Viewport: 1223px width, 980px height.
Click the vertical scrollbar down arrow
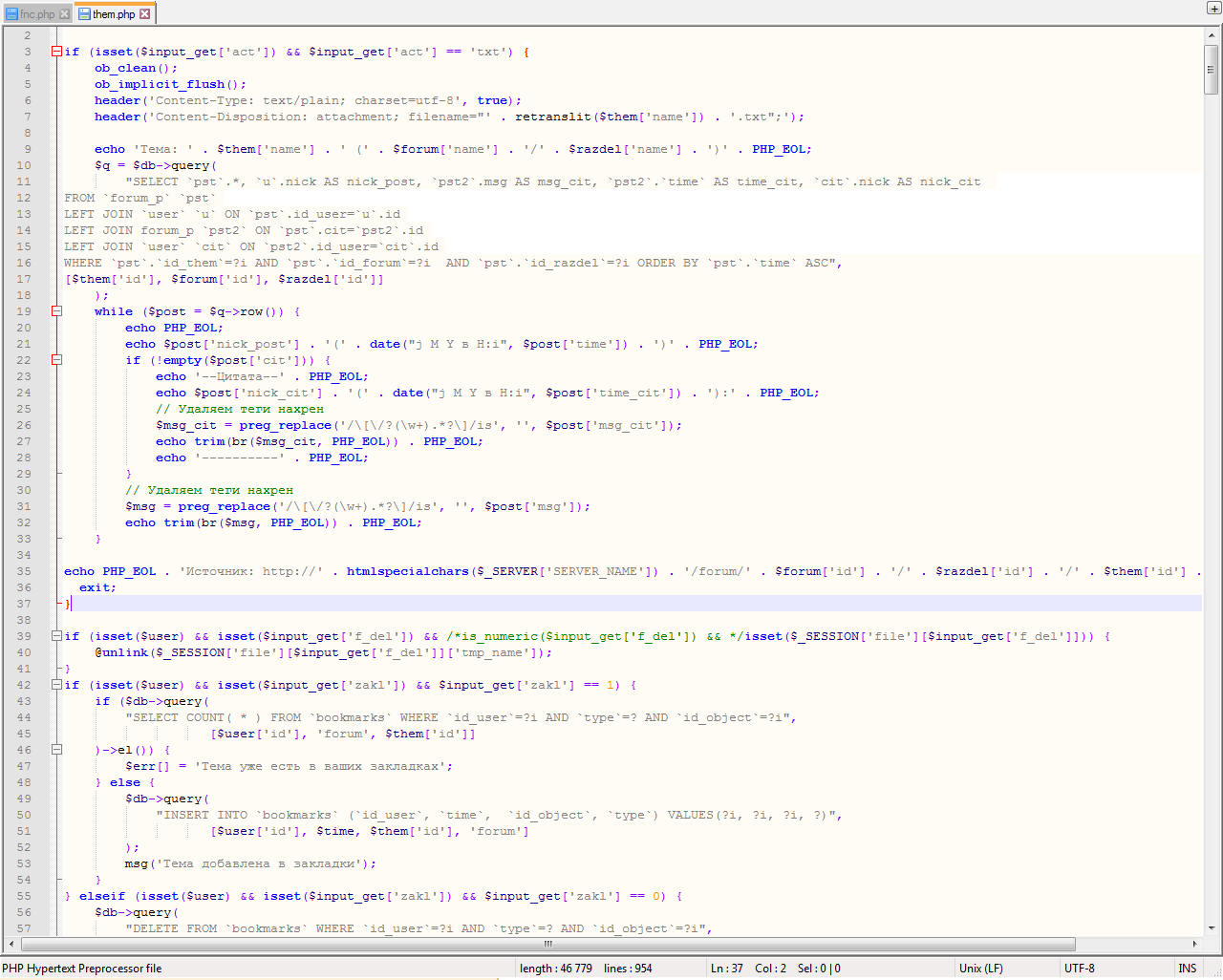(1212, 927)
